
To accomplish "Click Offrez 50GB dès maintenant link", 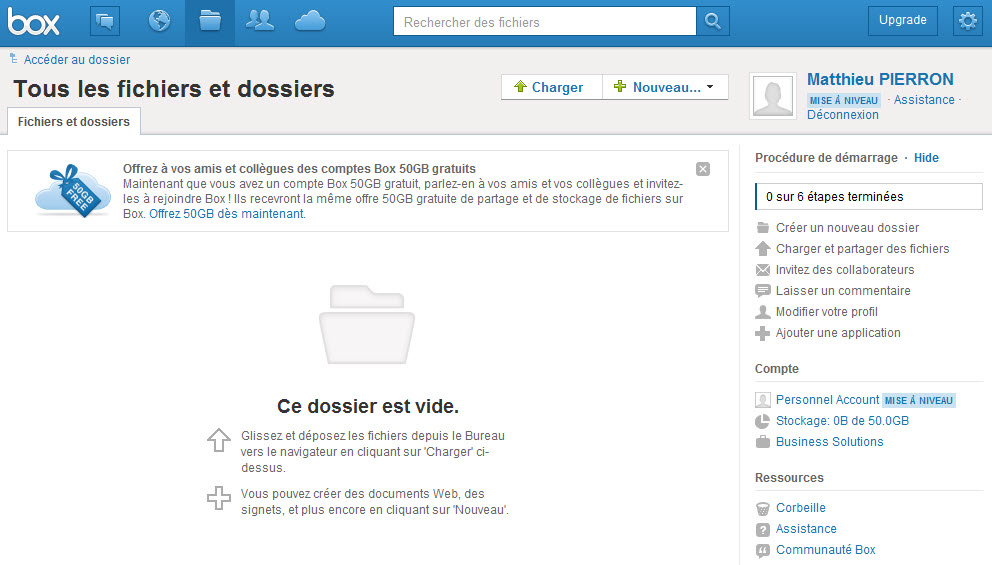I will coord(227,214).
